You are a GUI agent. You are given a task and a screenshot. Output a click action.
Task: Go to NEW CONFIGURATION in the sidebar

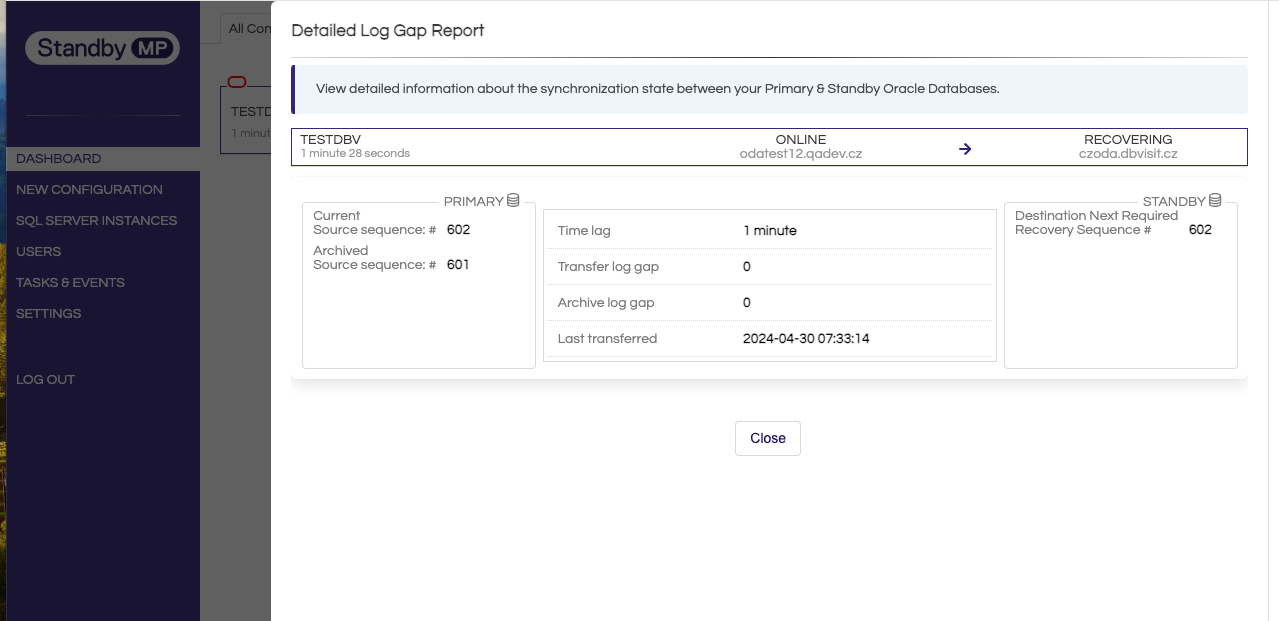pyautogui.click(x=89, y=189)
